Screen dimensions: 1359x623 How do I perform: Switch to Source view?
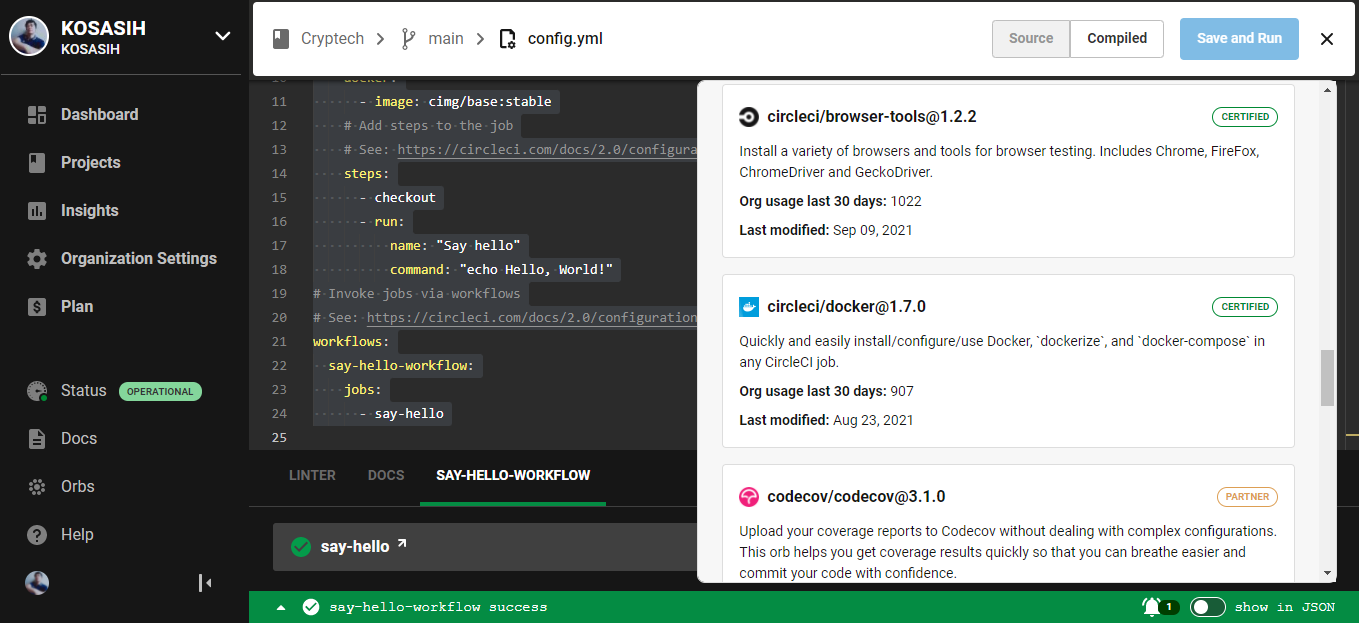pos(1031,39)
